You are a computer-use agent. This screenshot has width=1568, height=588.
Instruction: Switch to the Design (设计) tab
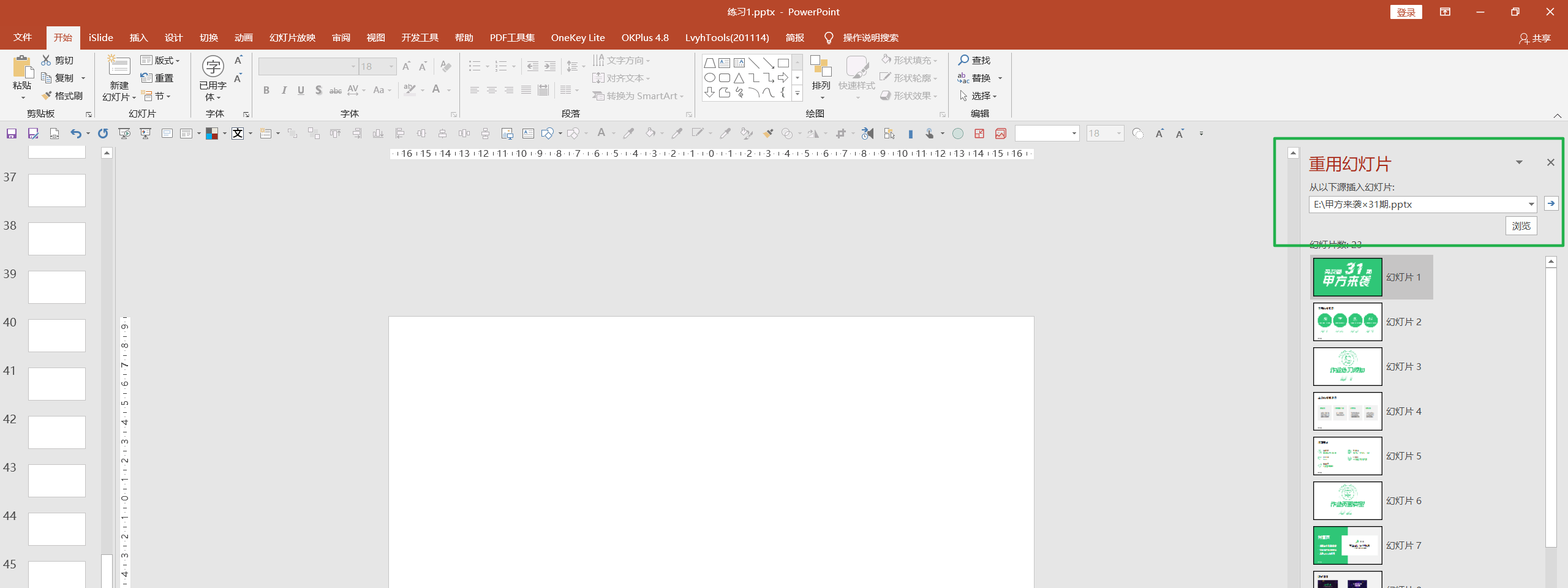(x=173, y=37)
